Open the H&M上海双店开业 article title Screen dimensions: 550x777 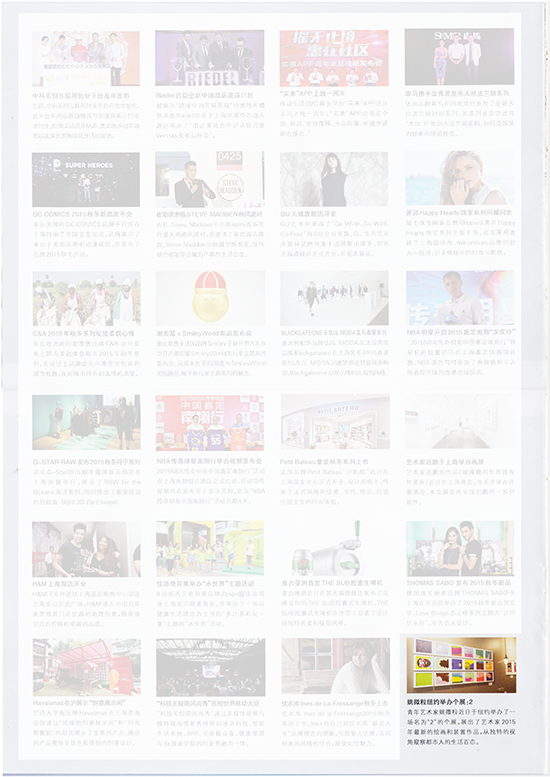[x=59, y=584]
